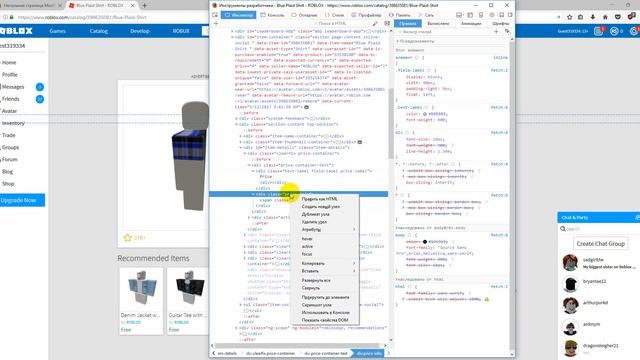Screen dimensions: 640x360
Task: Toggle active pseudo-class in context menu
Action: click(324, 247)
